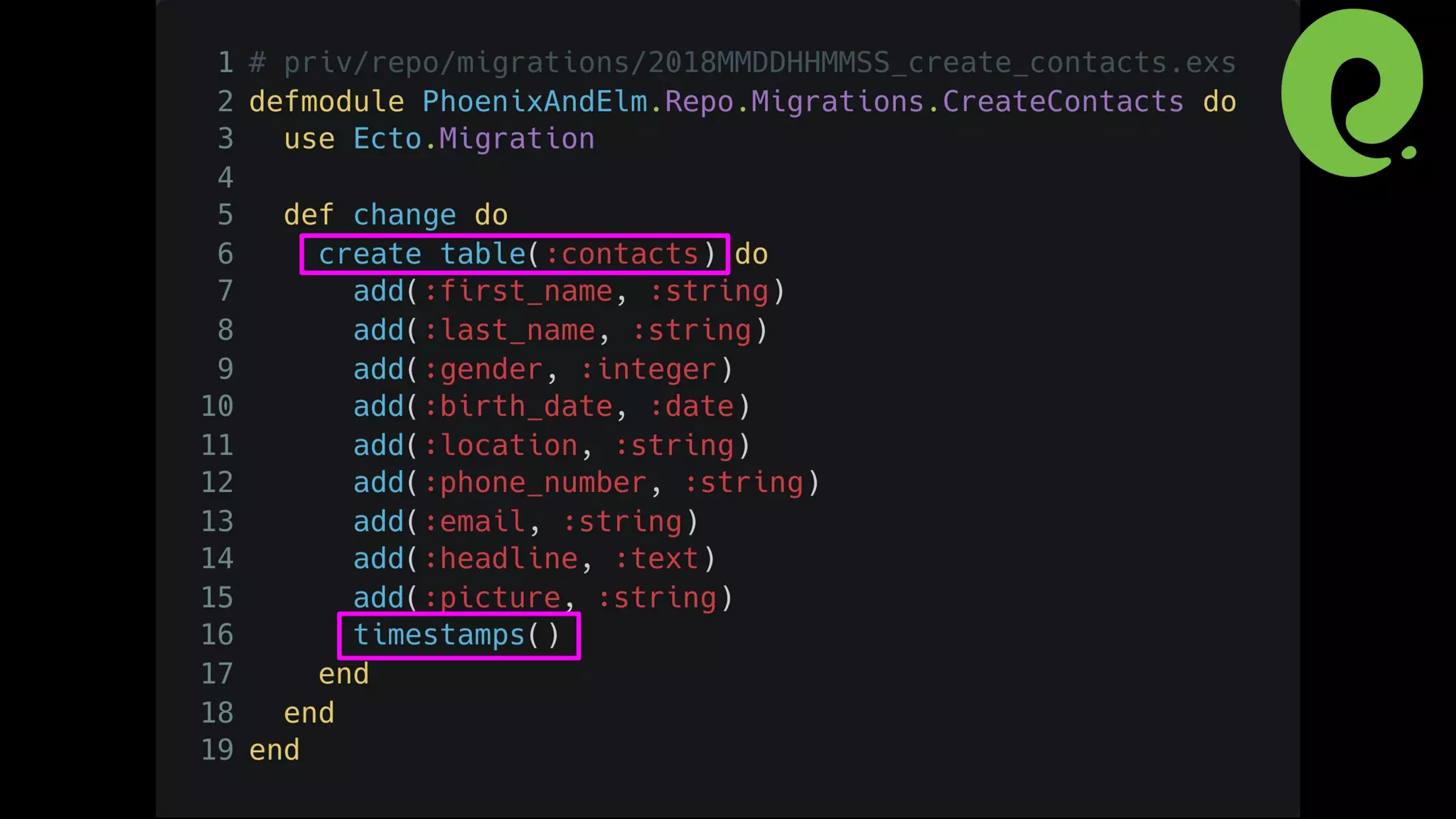Click the :phone_number atom

point(535,483)
